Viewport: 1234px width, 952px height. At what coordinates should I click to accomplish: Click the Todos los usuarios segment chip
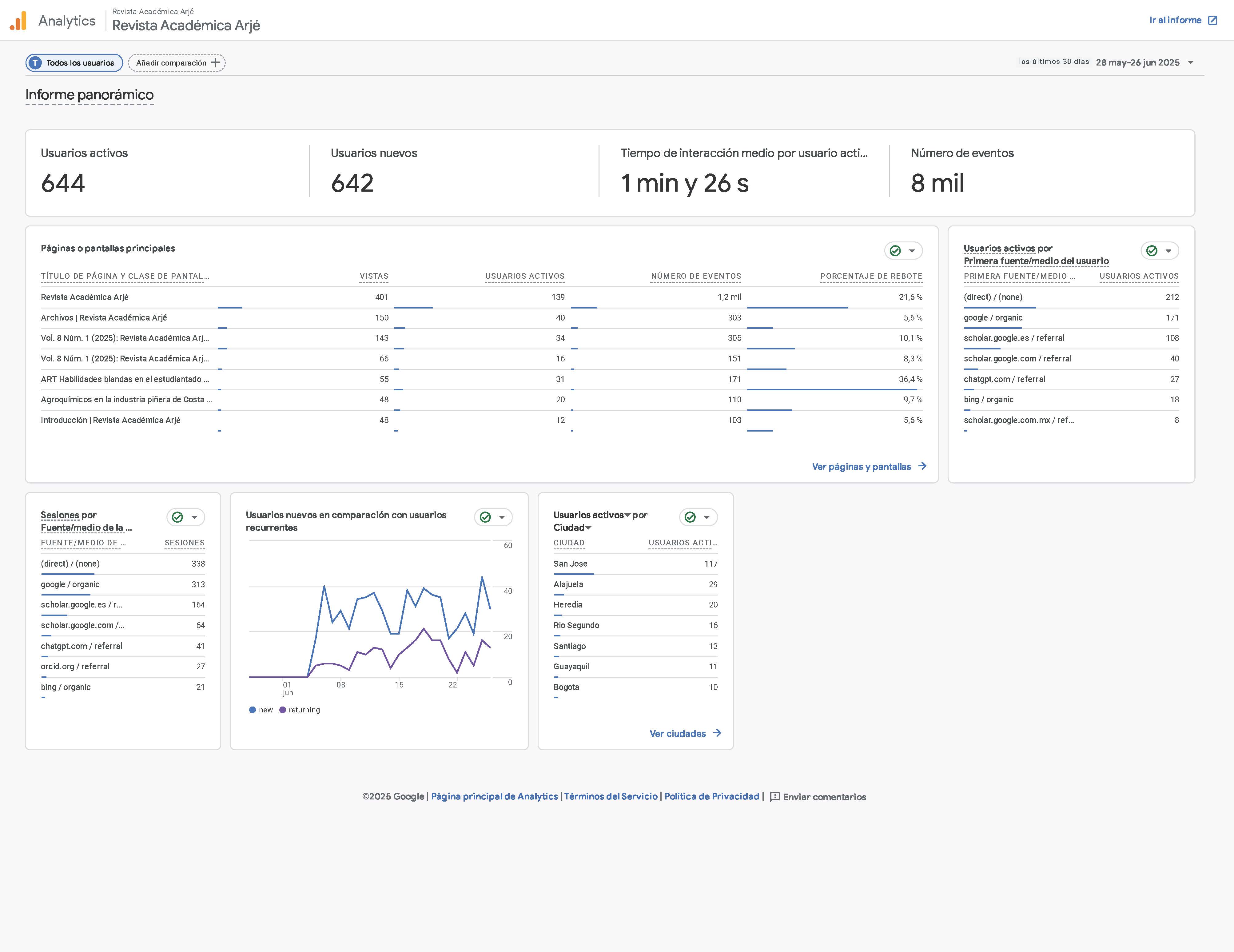pyautogui.click(x=74, y=63)
